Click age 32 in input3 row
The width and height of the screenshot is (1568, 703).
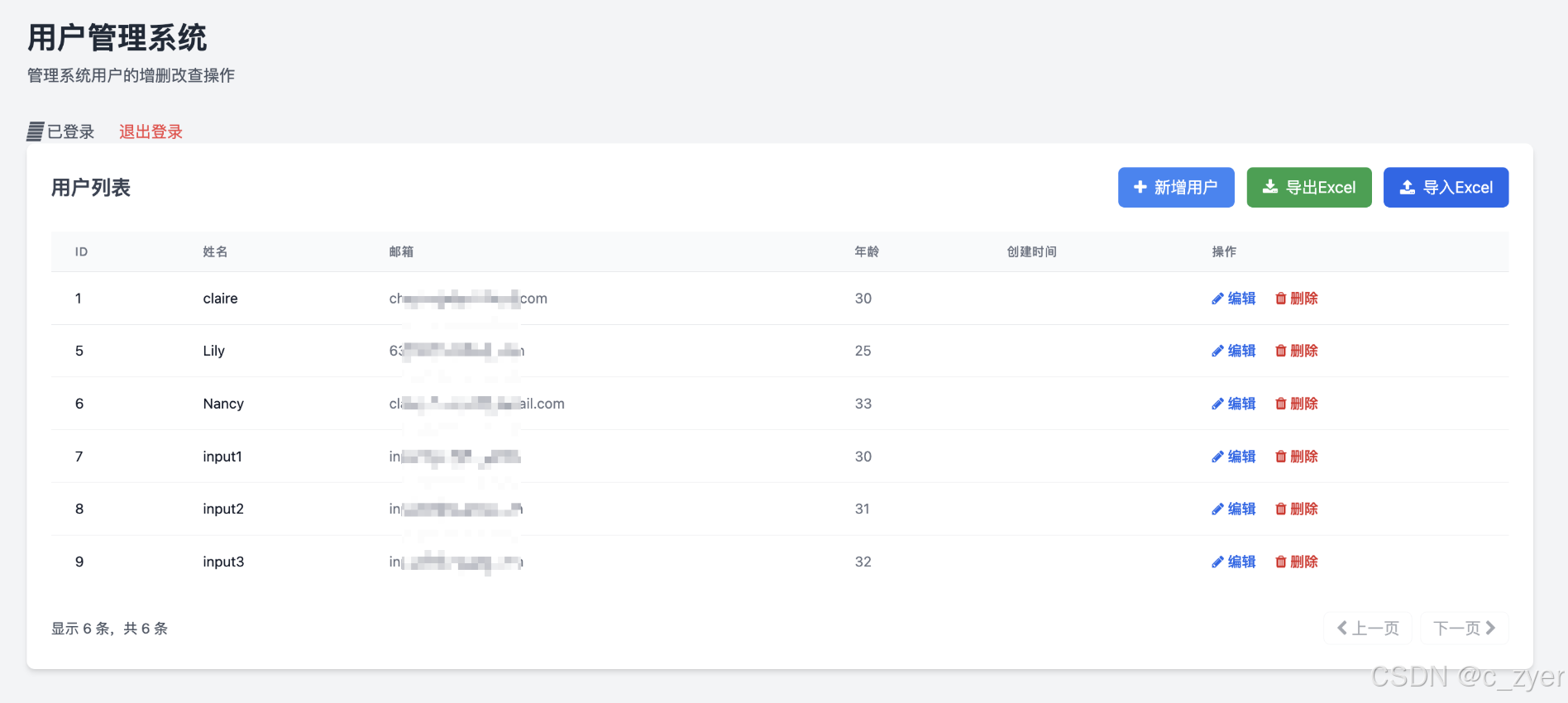(x=863, y=562)
